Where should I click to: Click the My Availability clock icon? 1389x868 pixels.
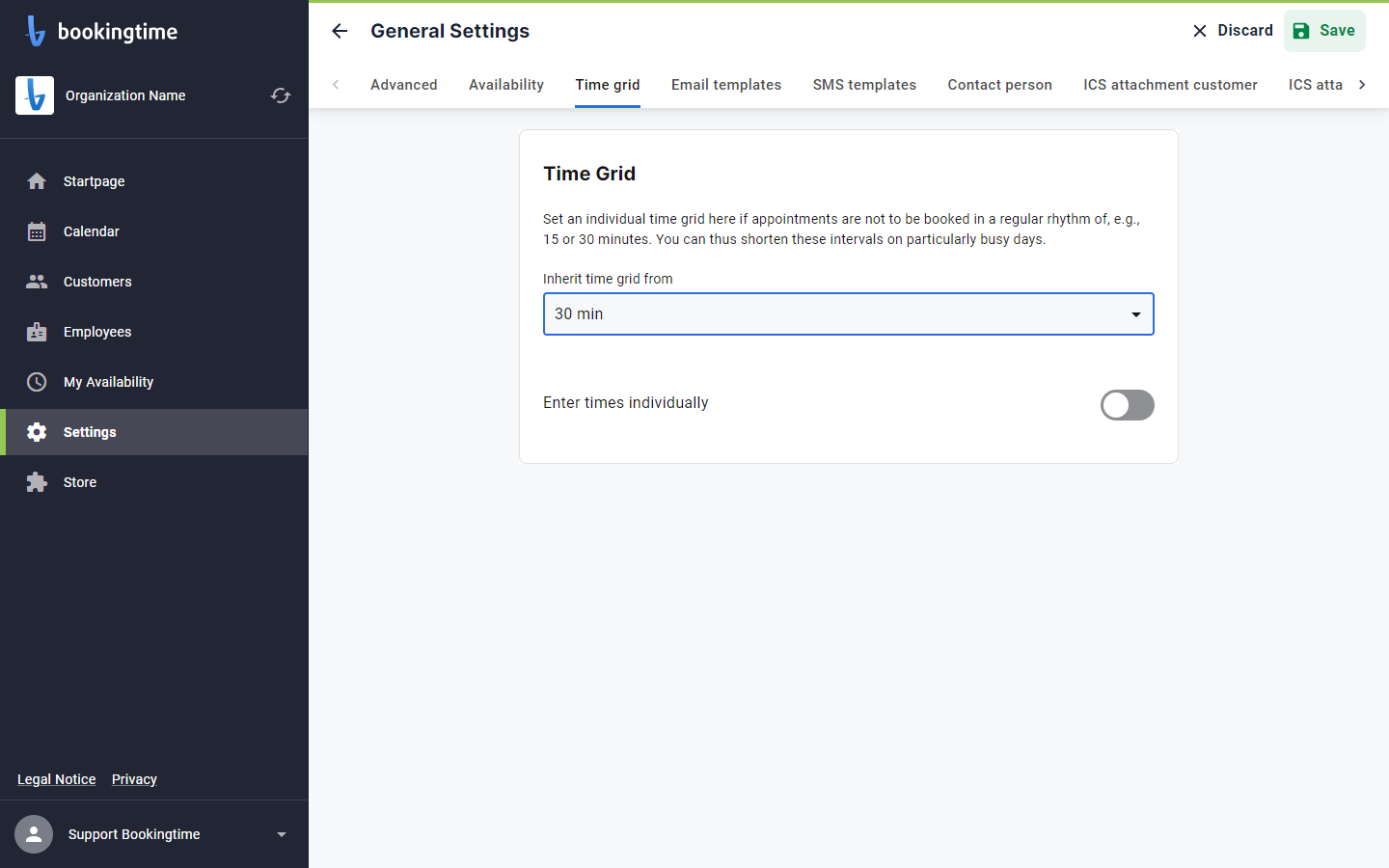(37, 382)
